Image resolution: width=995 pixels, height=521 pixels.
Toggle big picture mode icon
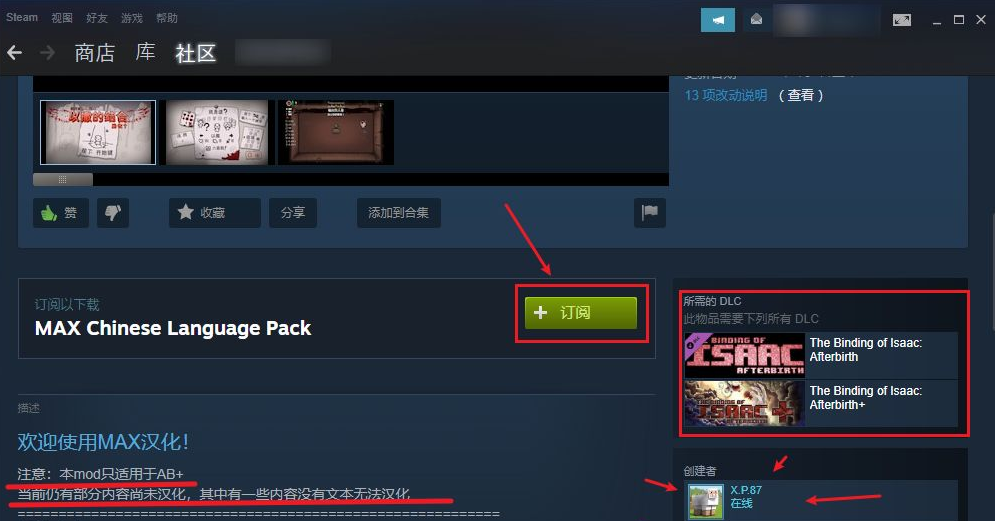point(902,20)
